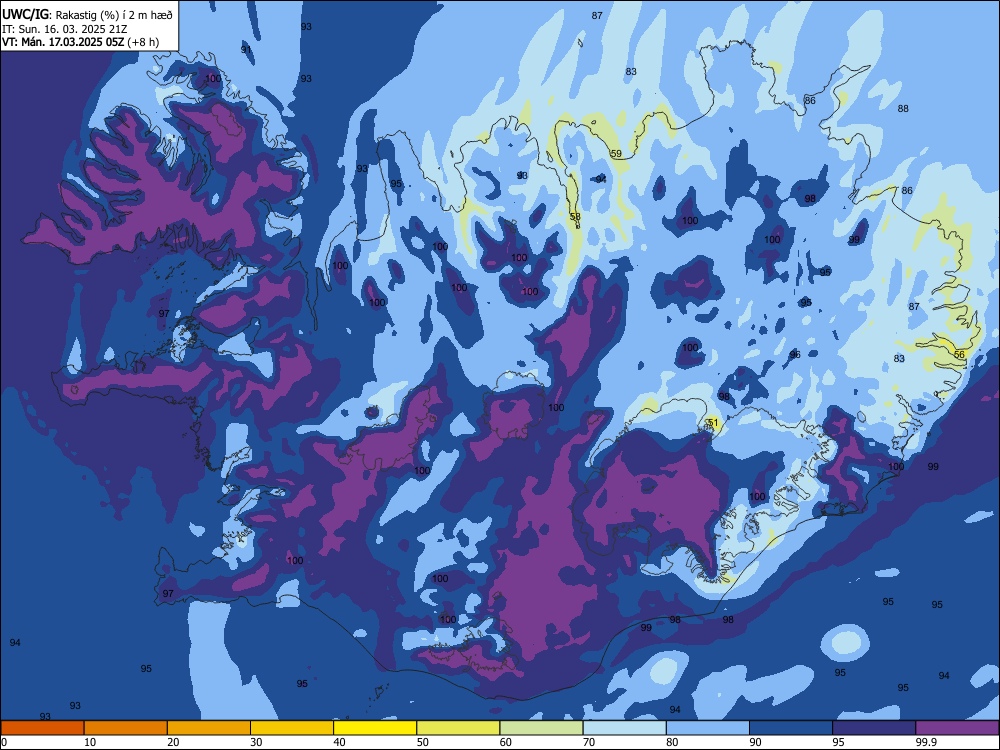The height and width of the screenshot is (750, 1000).
Task: Click the pale blue 70–80 legend swatch
Action: (x=625, y=728)
